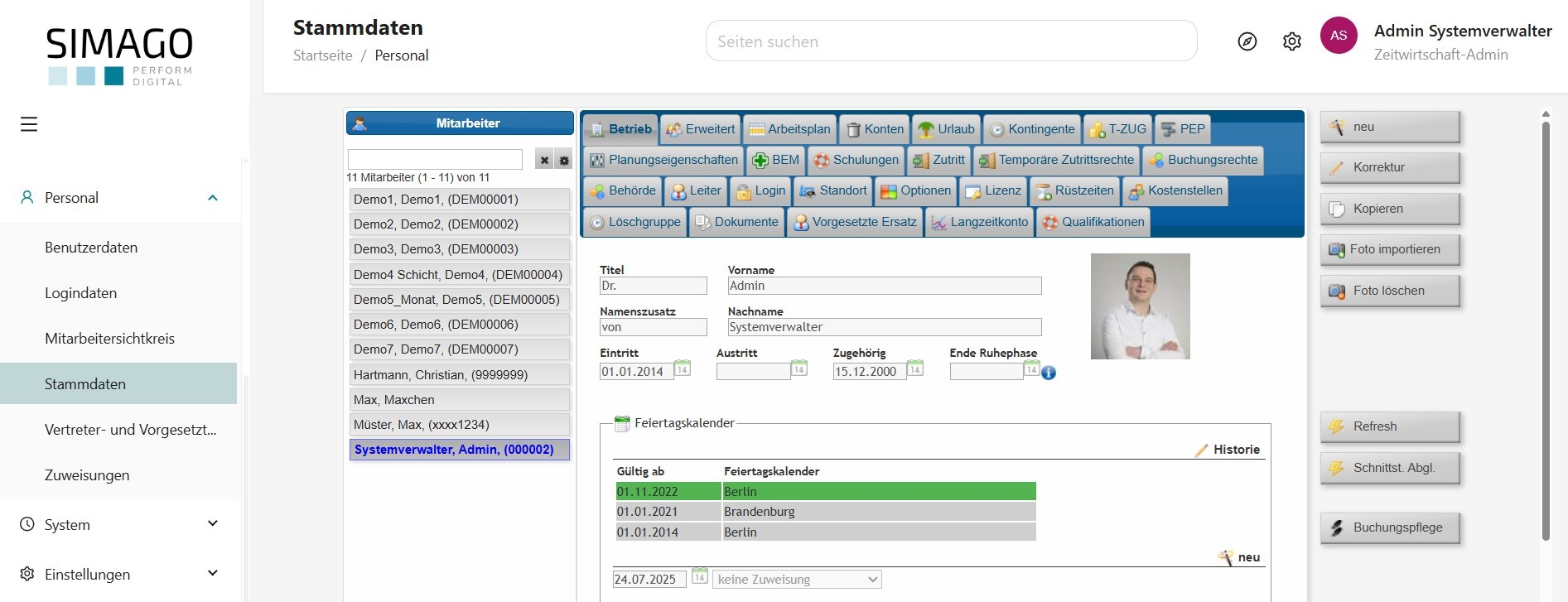This screenshot has width=1568, height=602.
Task: Open the Eintritt date calendar picker
Action: (683, 368)
